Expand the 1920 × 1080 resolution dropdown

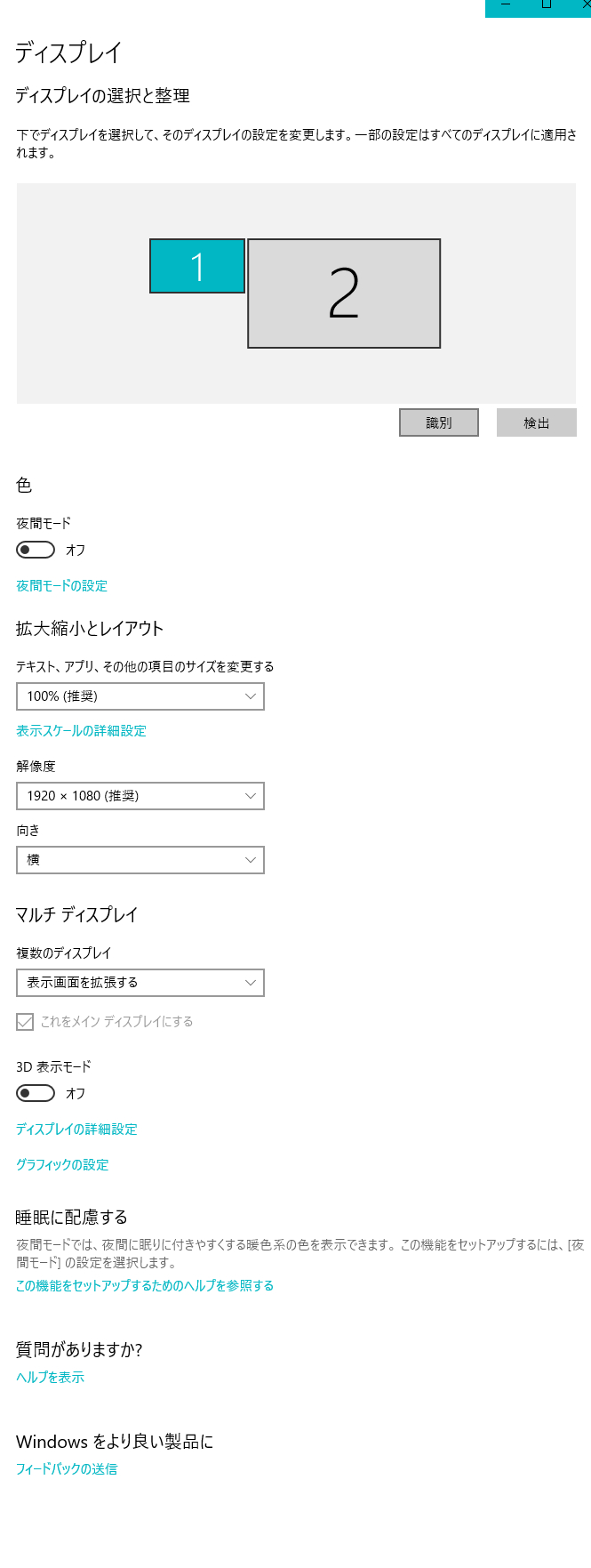coord(140,796)
